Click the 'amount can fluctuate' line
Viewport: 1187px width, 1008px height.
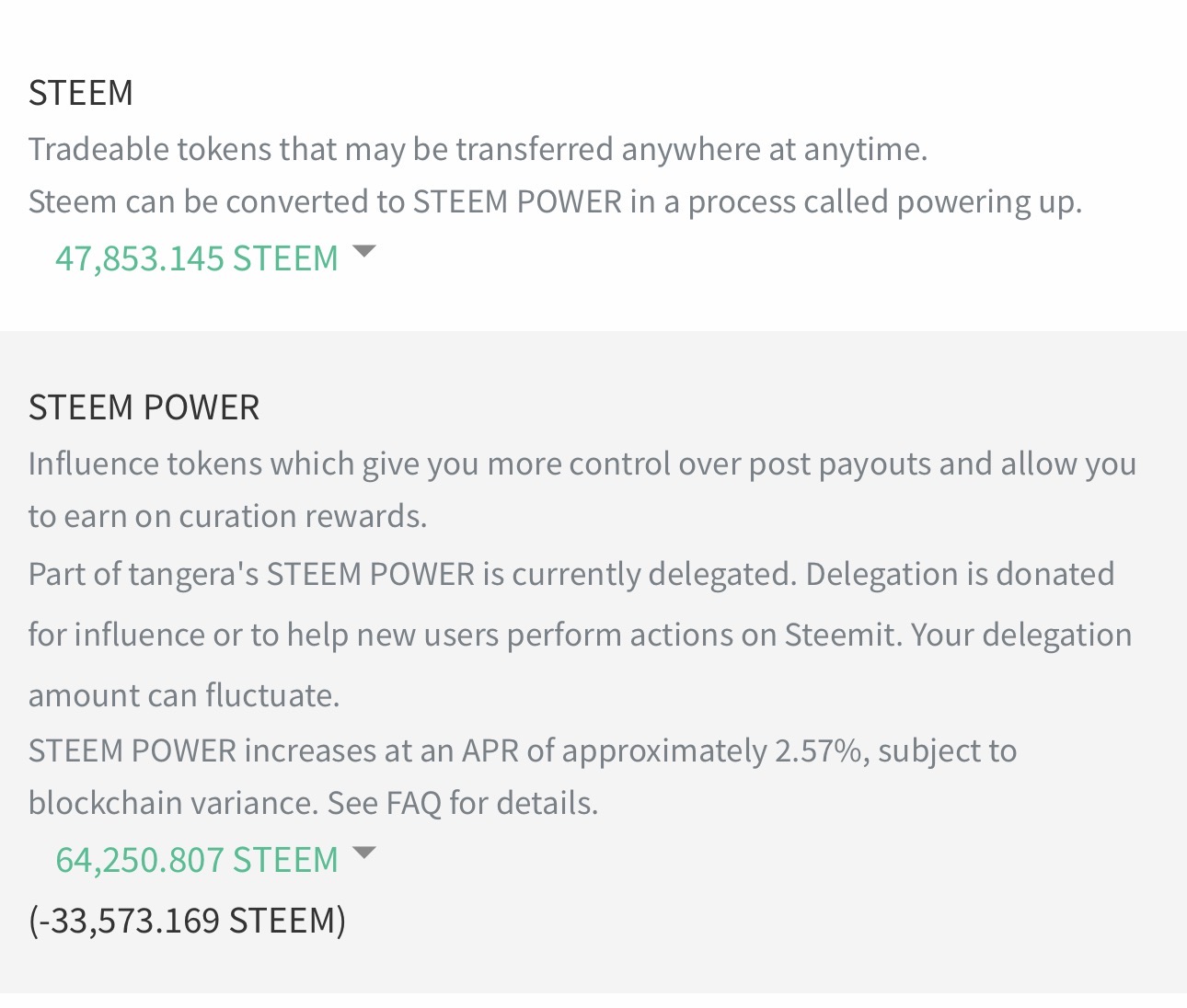(x=184, y=695)
